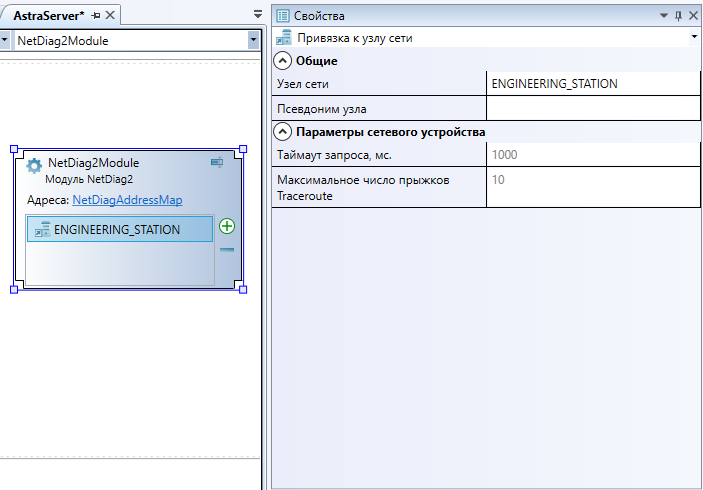703x490 pixels.
Task: Open the NetDiagAddressMap link
Action: pyautogui.click(x=127, y=200)
